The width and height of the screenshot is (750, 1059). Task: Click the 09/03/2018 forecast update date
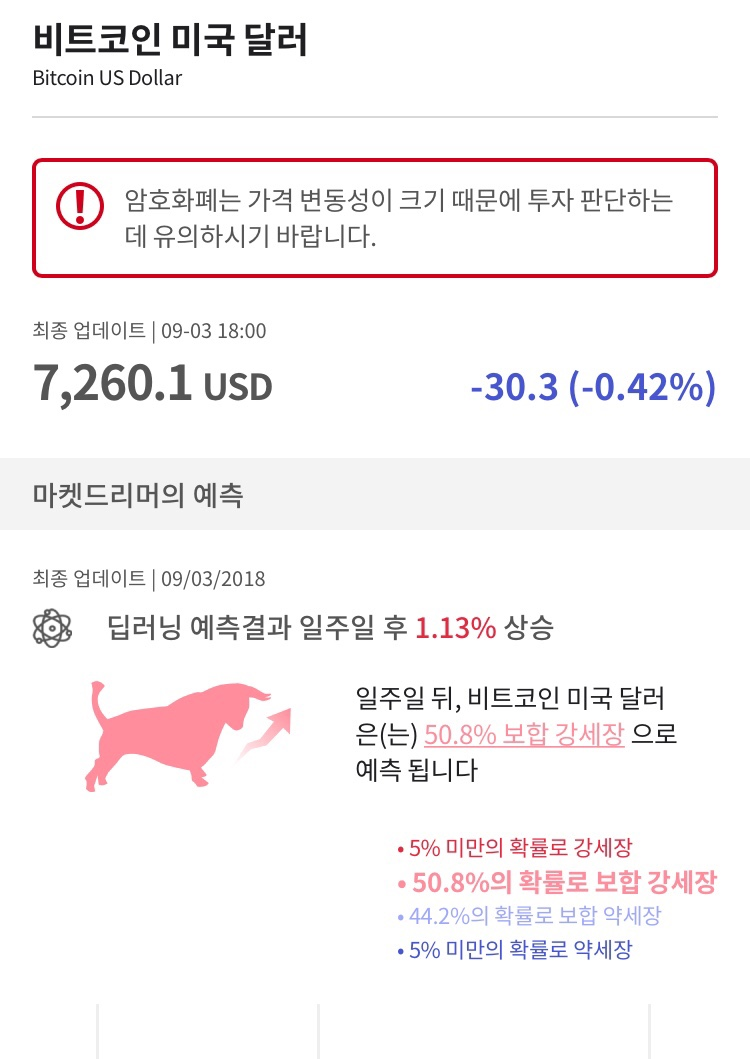coord(213,579)
